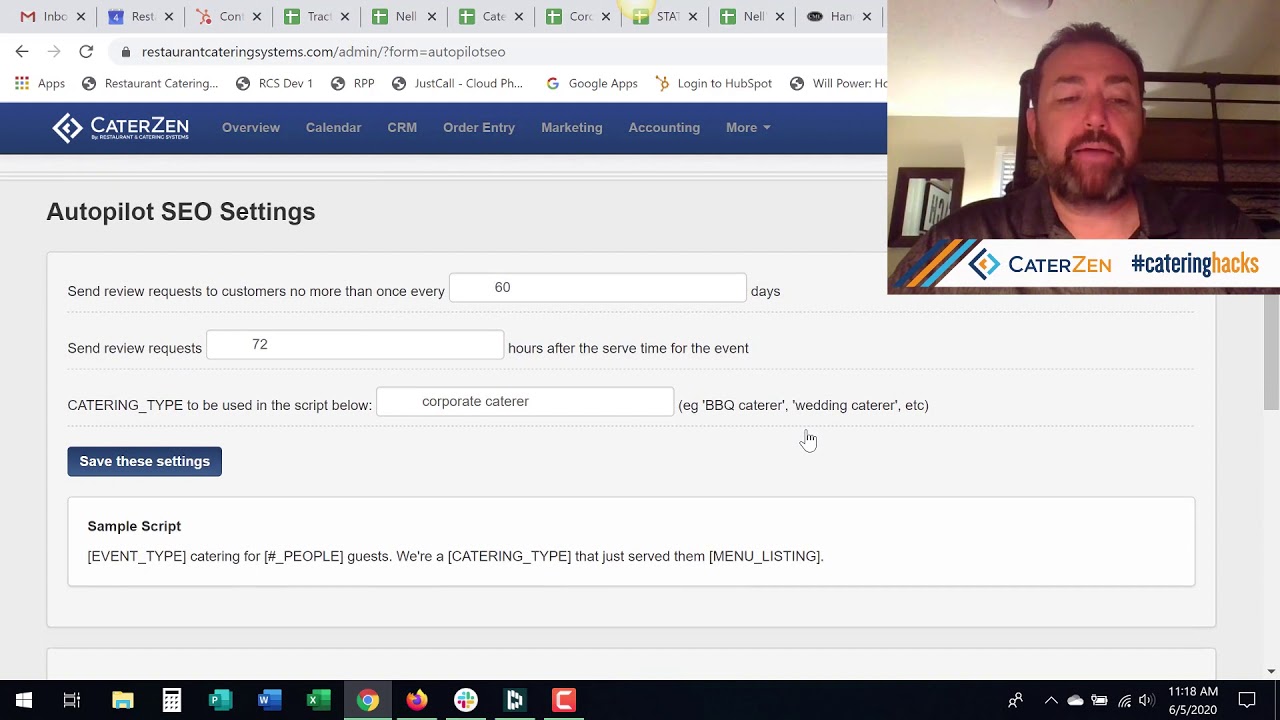This screenshot has height=720, width=1280.
Task: Open the Order Entry menu item
Action: point(479,127)
